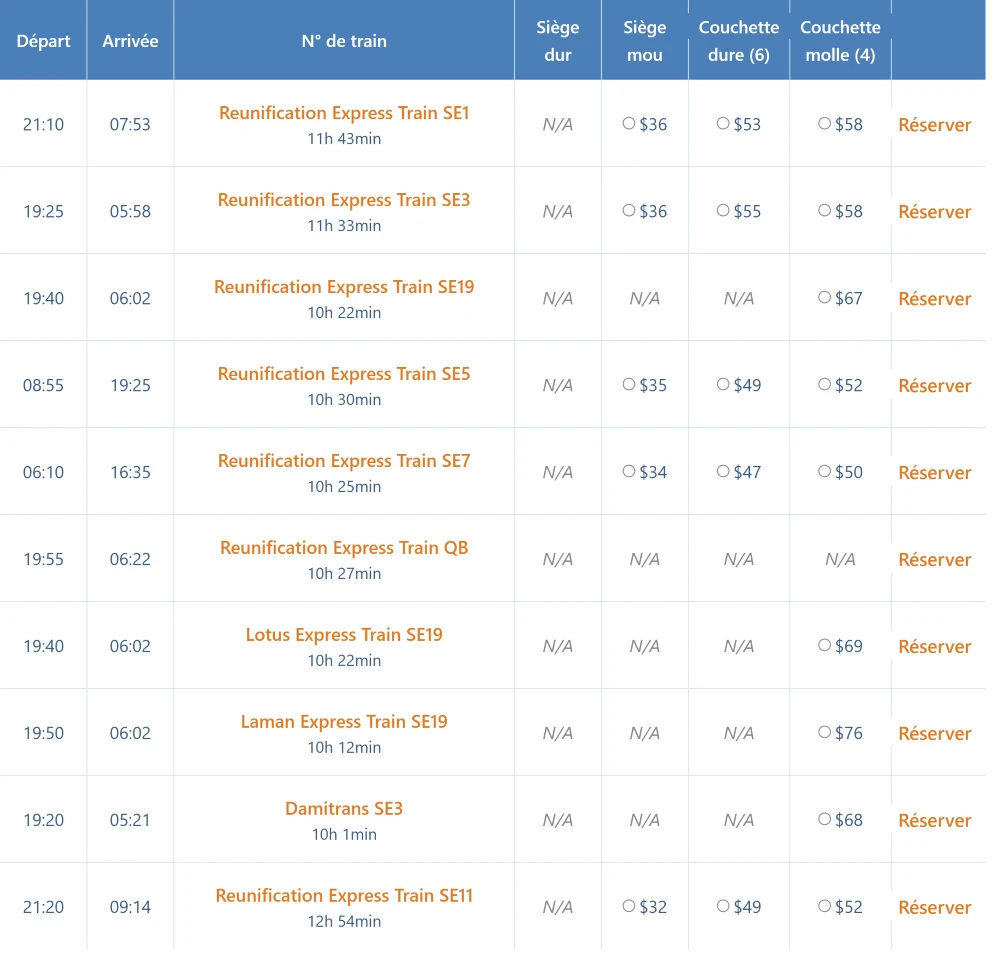The height and width of the screenshot is (971, 1000).
Task: Click Réserver for train QB
Action: [x=934, y=560]
